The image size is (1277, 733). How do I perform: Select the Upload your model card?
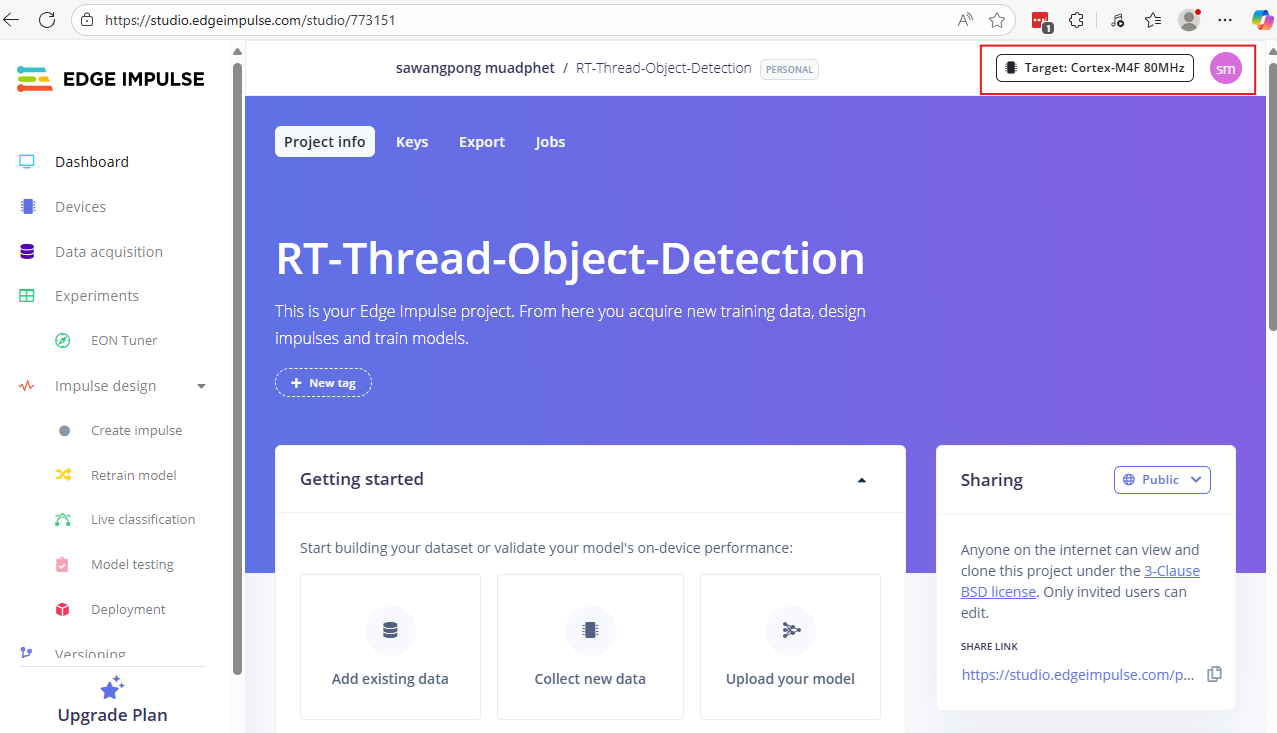[x=790, y=646]
